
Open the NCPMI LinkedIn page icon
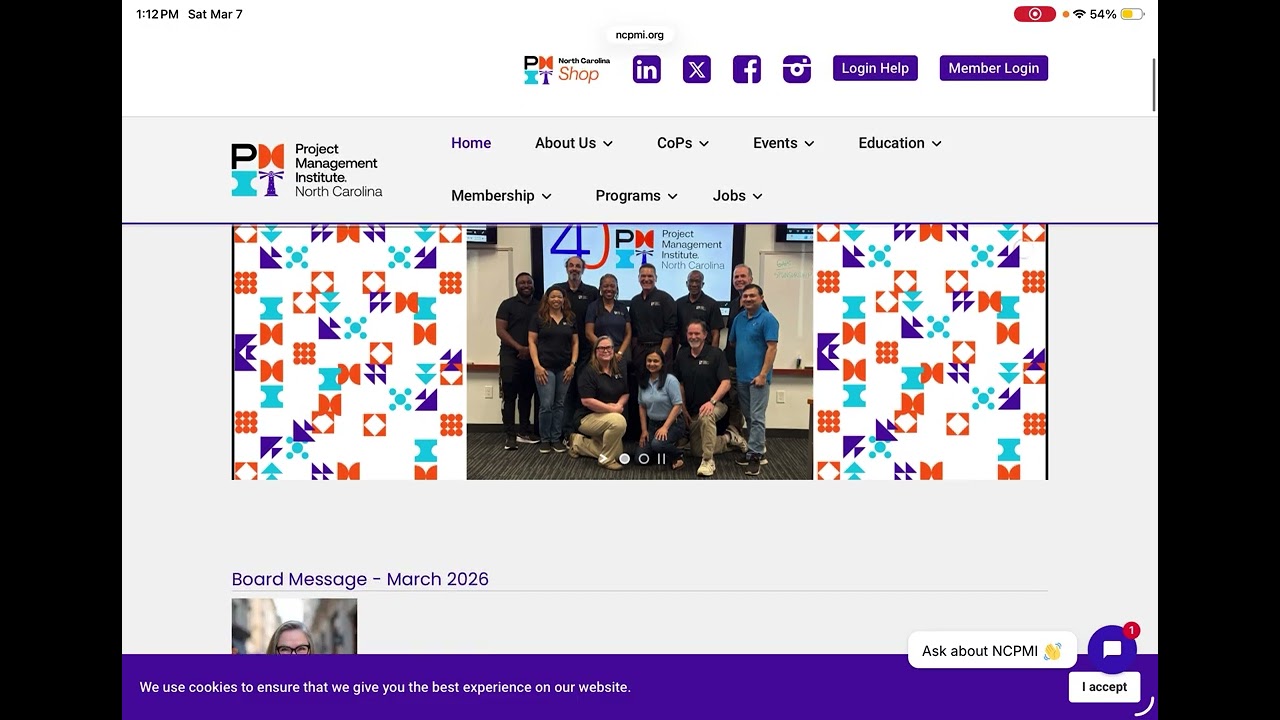[647, 69]
